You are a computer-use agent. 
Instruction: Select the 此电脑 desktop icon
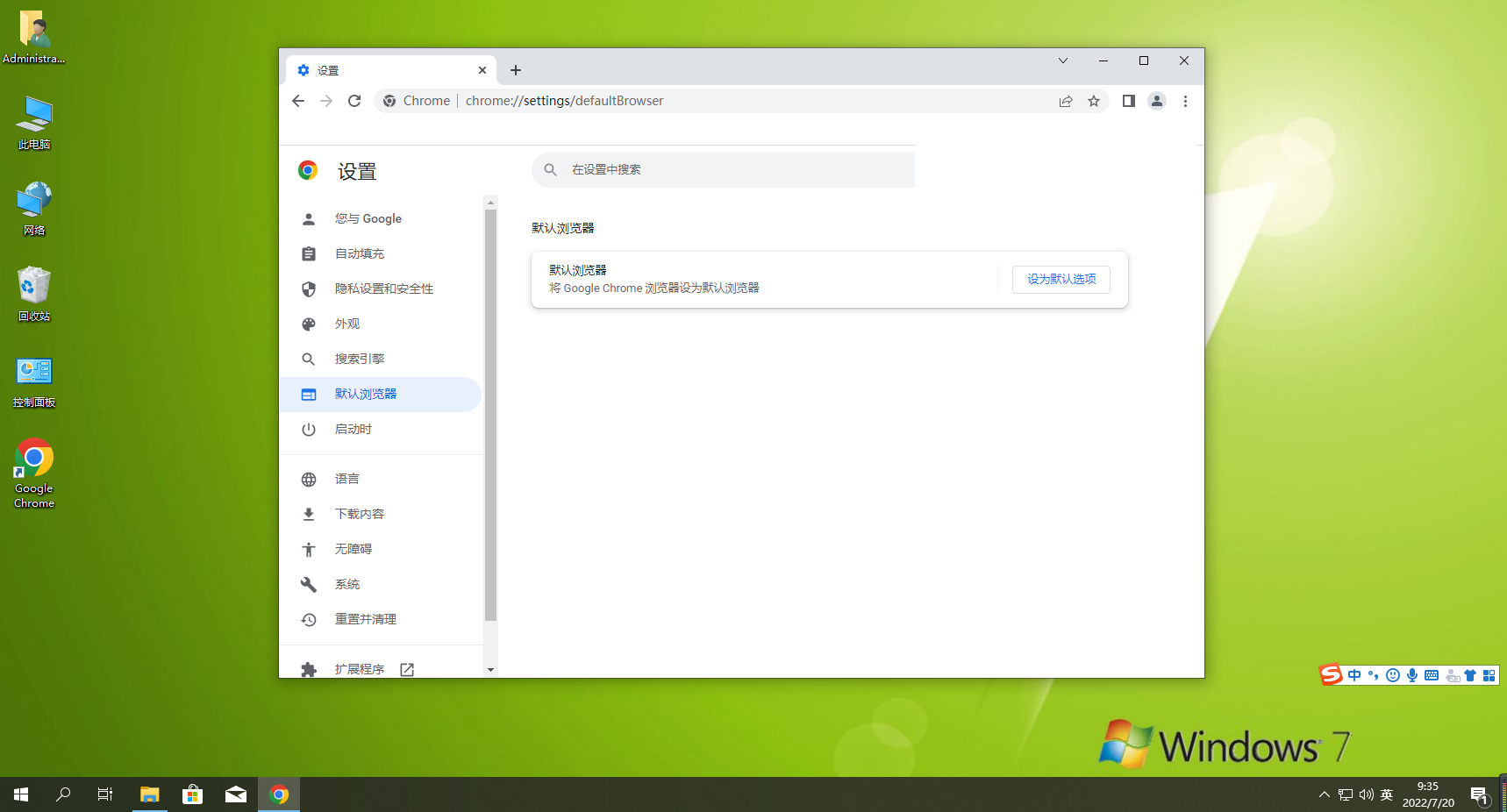(34, 123)
